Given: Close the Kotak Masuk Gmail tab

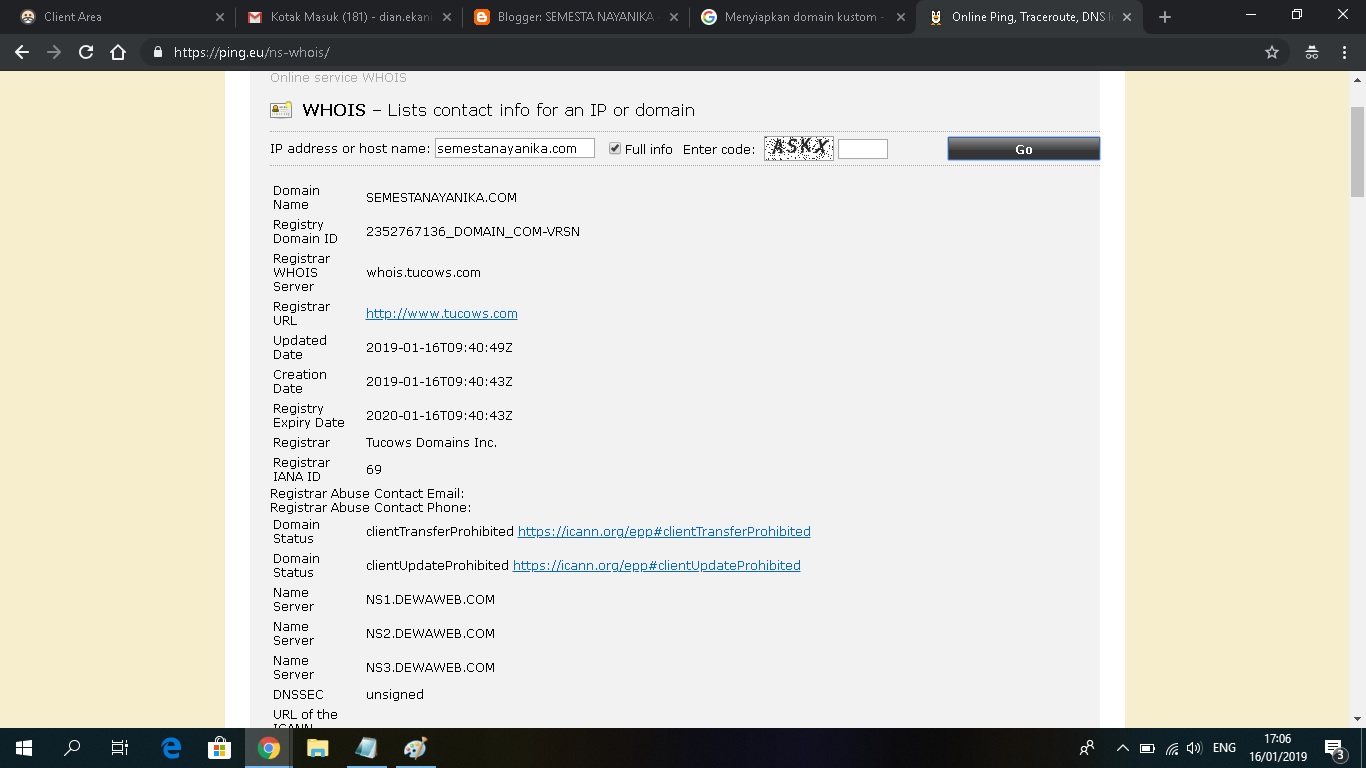Looking at the screenshot, I should (447, 17).
